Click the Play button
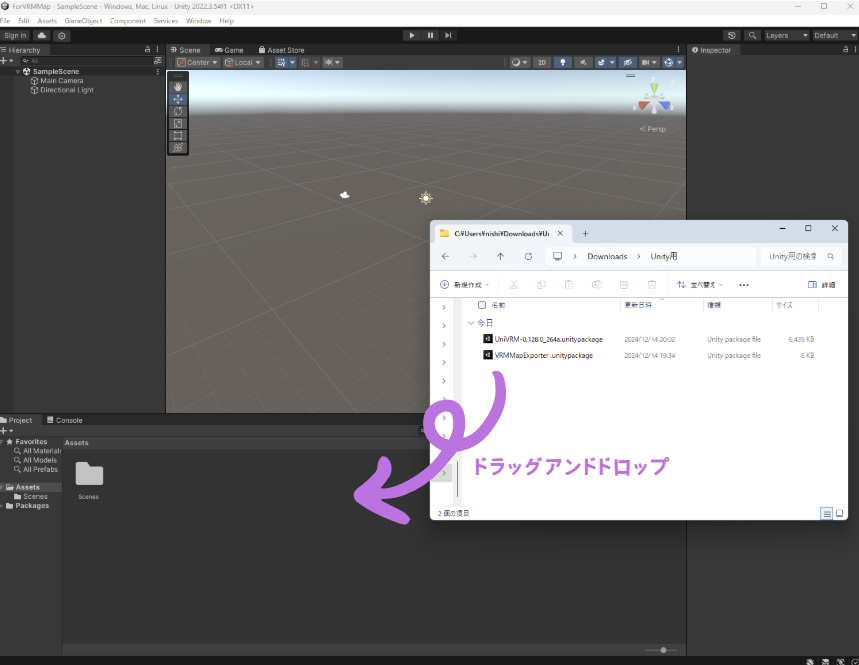This screenshot has width=859, height=665. coord(412,36)
